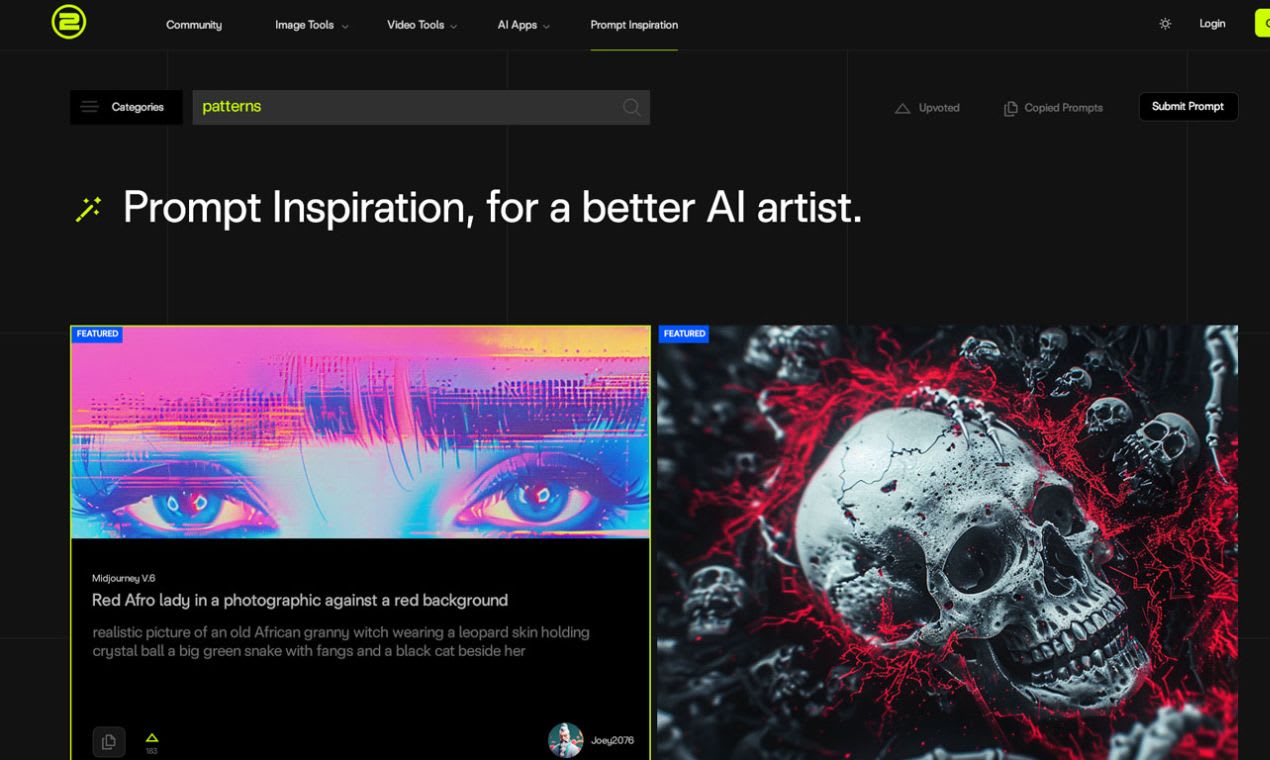Image resolution: width=1270 pixels, height=760 pixels.
Task: Click the Login link
Action: (x=1212, y=24)
